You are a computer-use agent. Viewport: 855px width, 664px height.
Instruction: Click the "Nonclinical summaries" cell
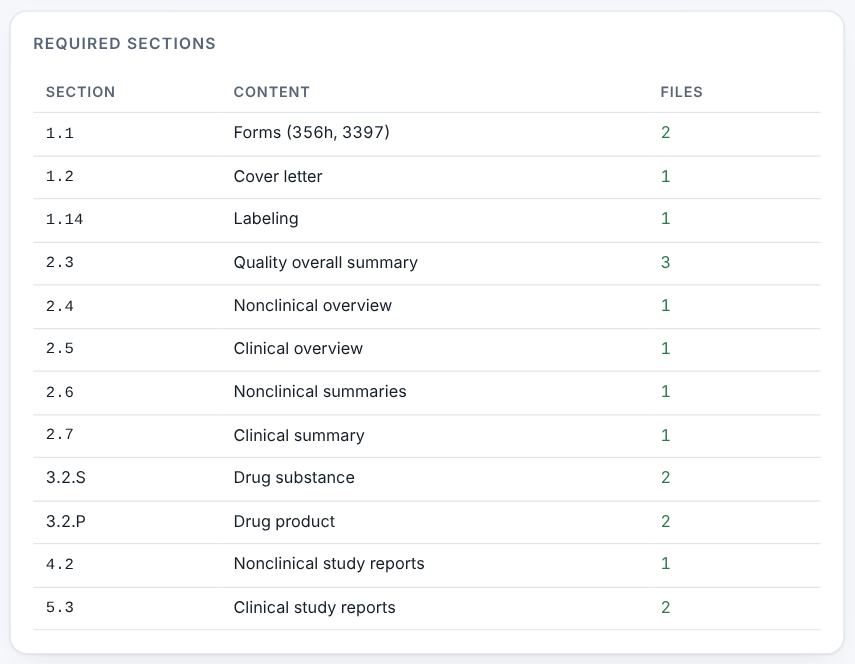point(320,391)
